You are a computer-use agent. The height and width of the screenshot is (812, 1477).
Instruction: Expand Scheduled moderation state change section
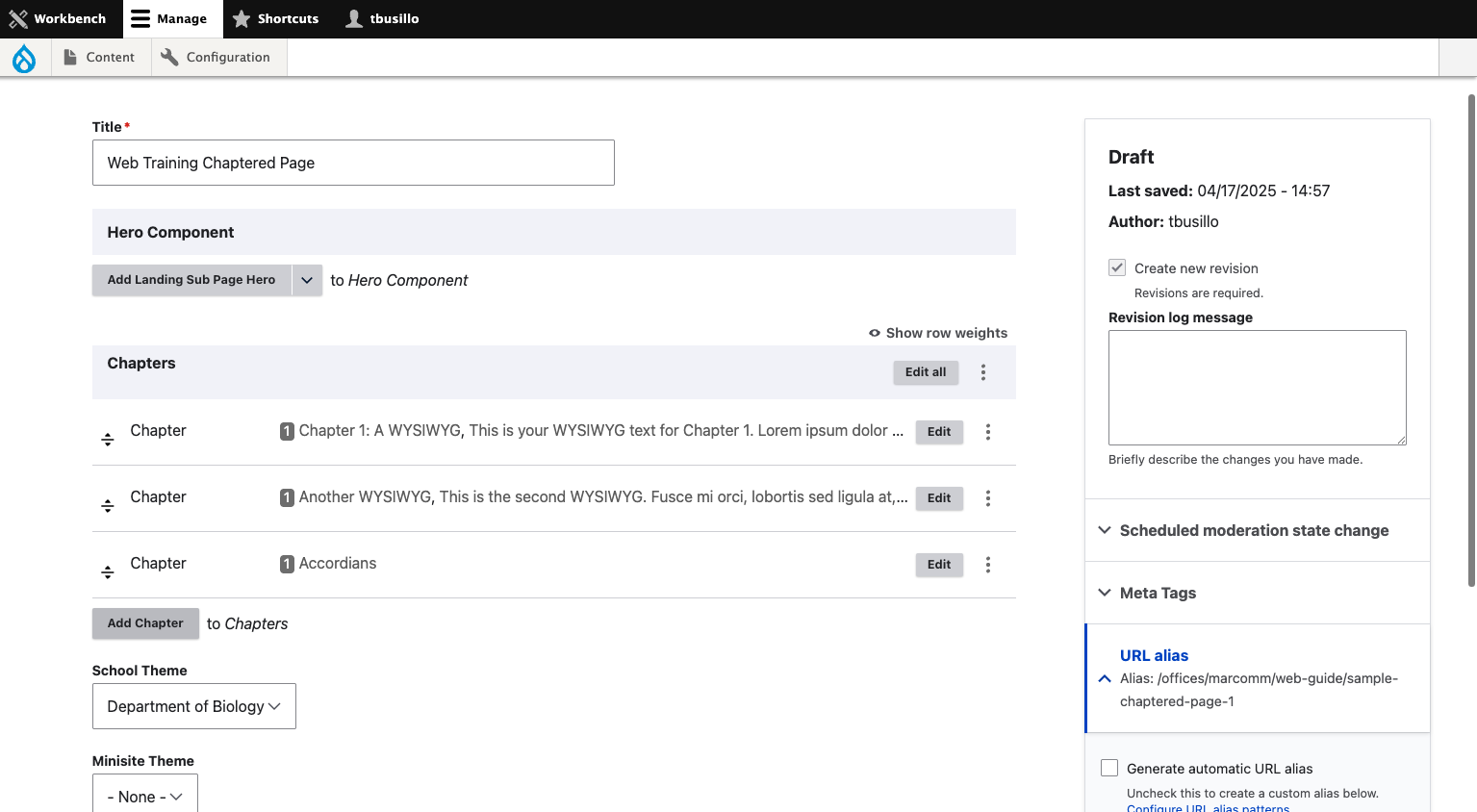point(1258,530)
